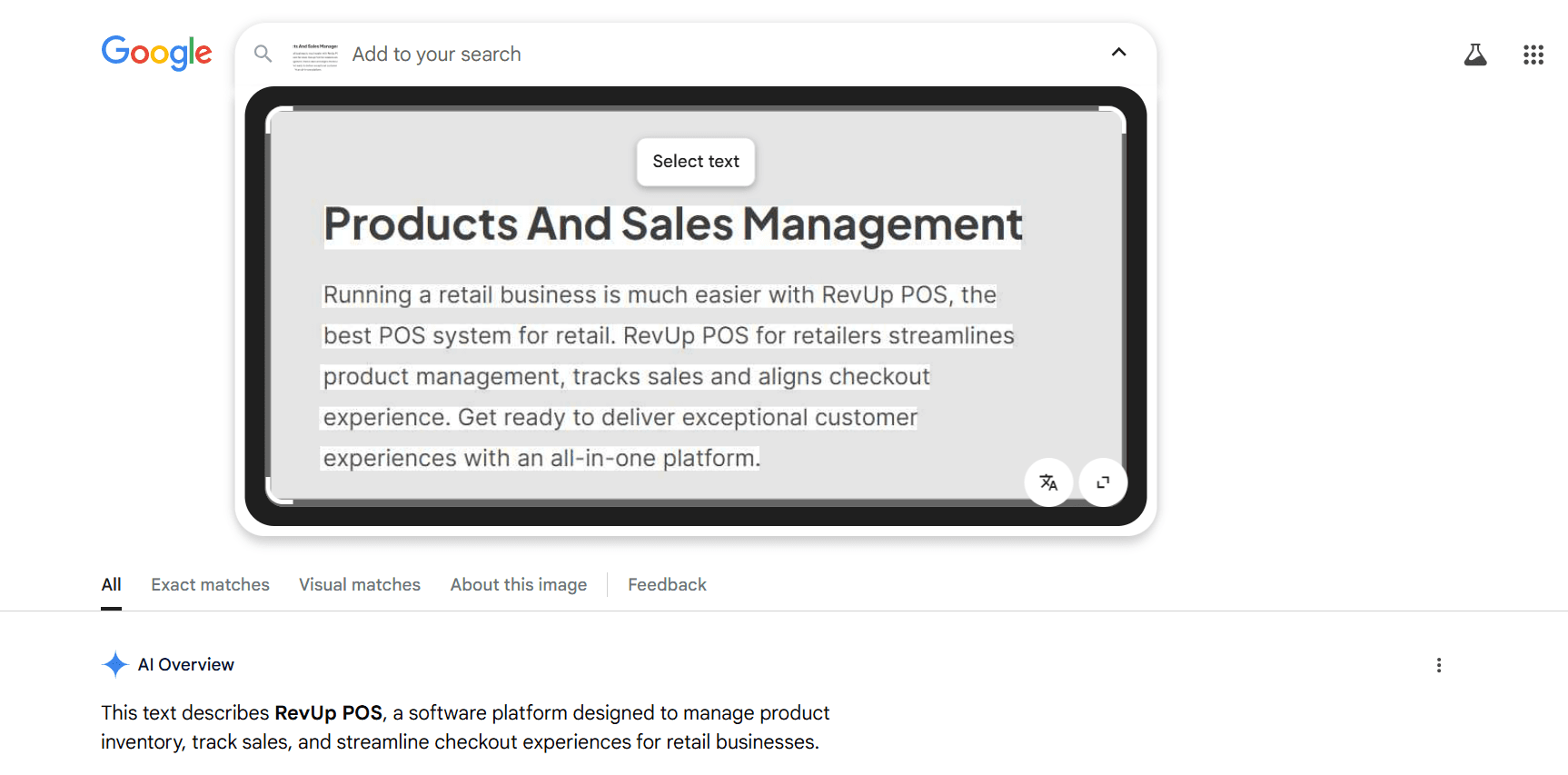1568x775 pixels.
Task: Click the expand image icon
Action: click(1103, 482)
